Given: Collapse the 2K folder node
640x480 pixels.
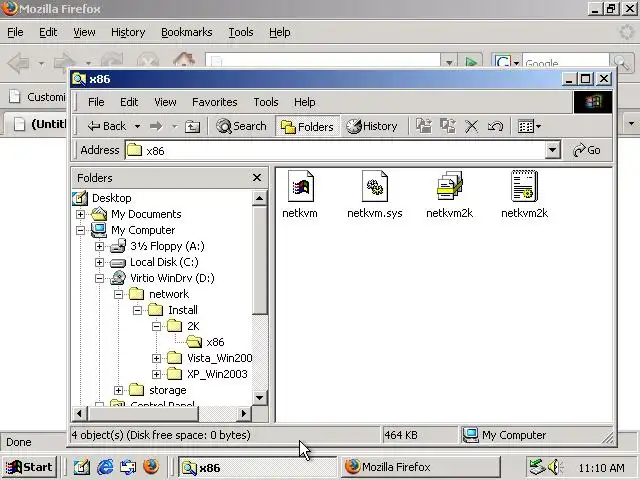Looking at the screenshot, I should tap(156, 326).
